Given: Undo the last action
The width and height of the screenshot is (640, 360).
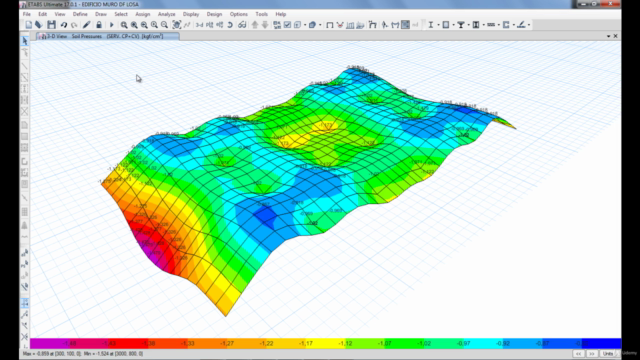Looking at the screenshot, I should click(64, 25).
